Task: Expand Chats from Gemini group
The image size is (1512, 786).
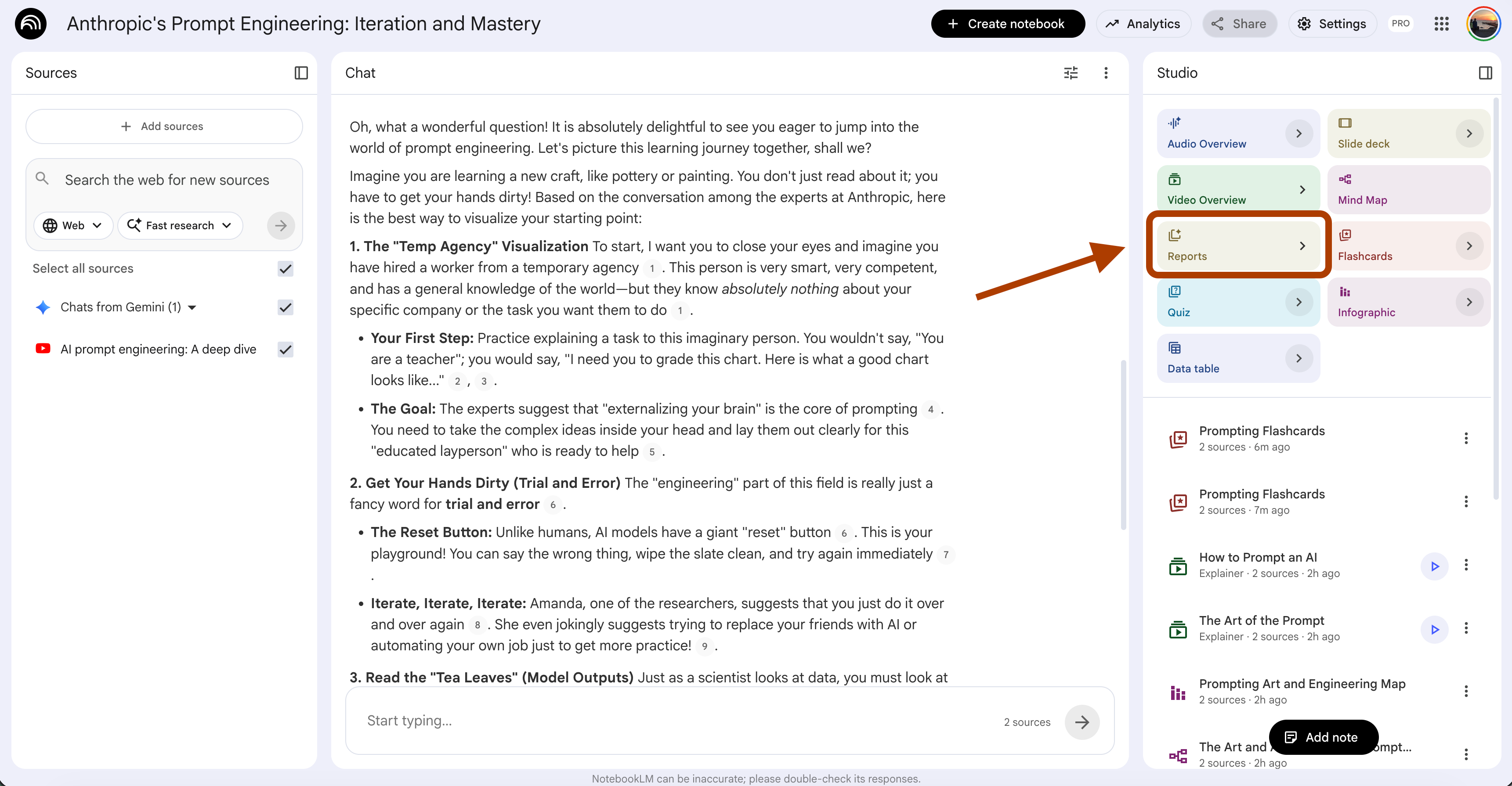Action: [192, 307]
